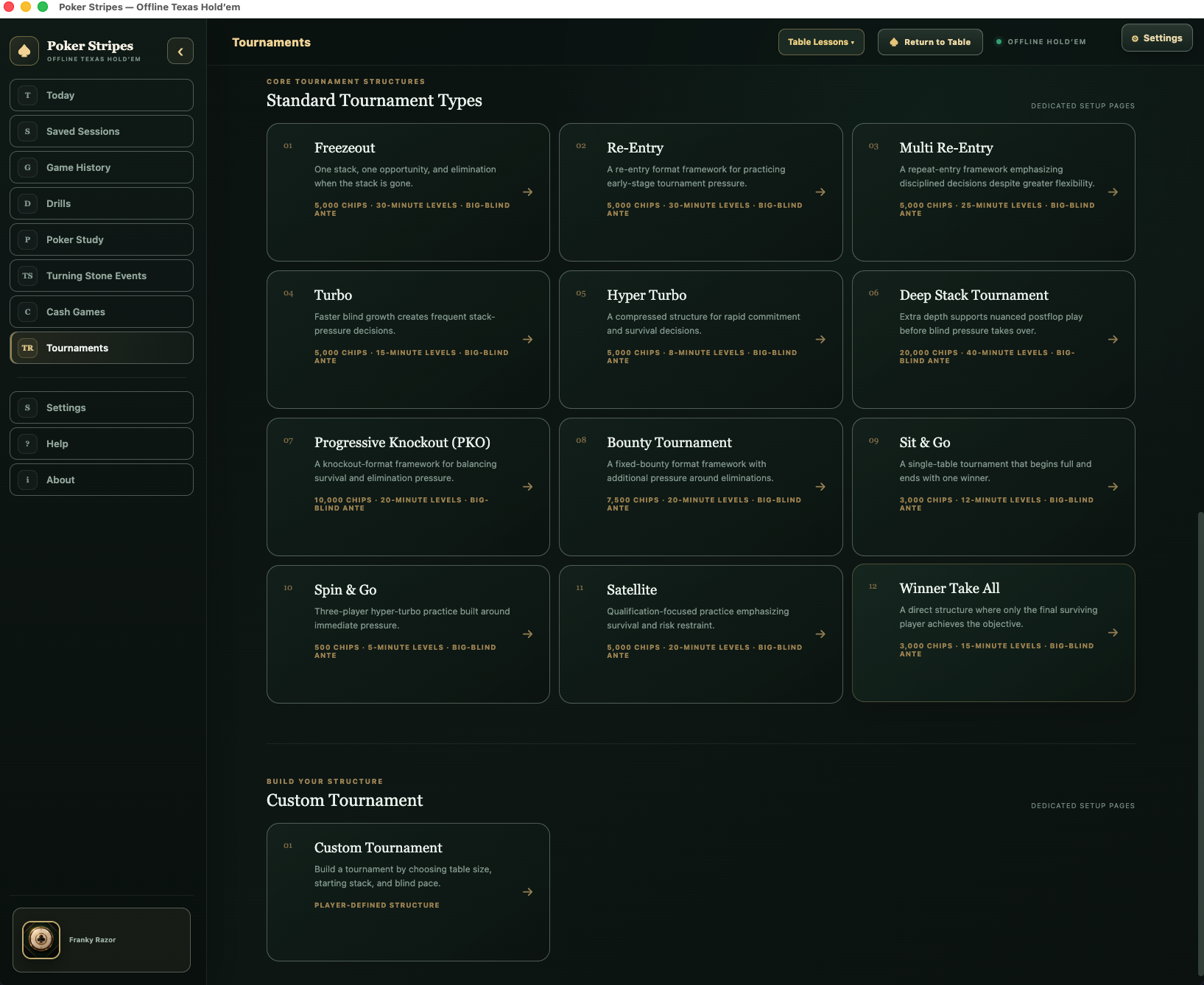This screenshot has height=985, width=1204.
Task: Open the Spin & Go setup card
Action: 408,634
